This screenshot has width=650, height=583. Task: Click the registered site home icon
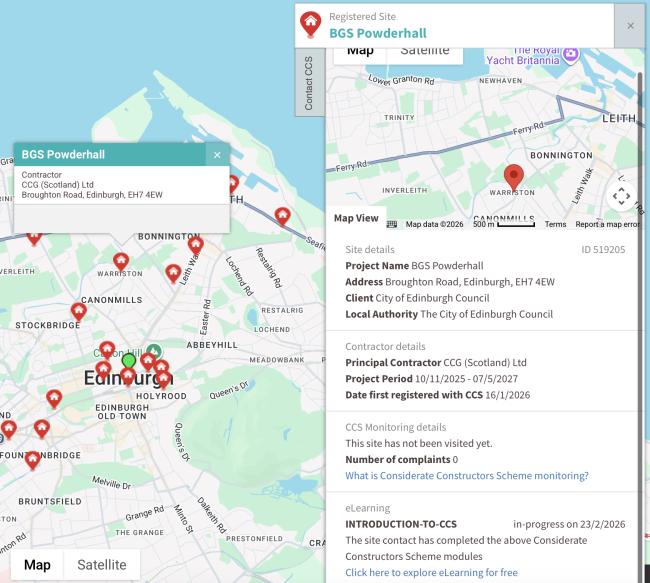coord(312,23)
